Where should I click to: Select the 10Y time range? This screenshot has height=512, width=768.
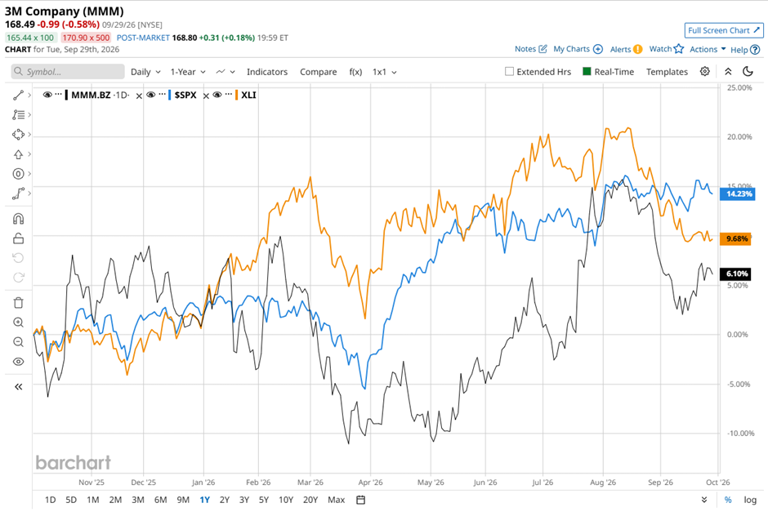coord(286,500)
